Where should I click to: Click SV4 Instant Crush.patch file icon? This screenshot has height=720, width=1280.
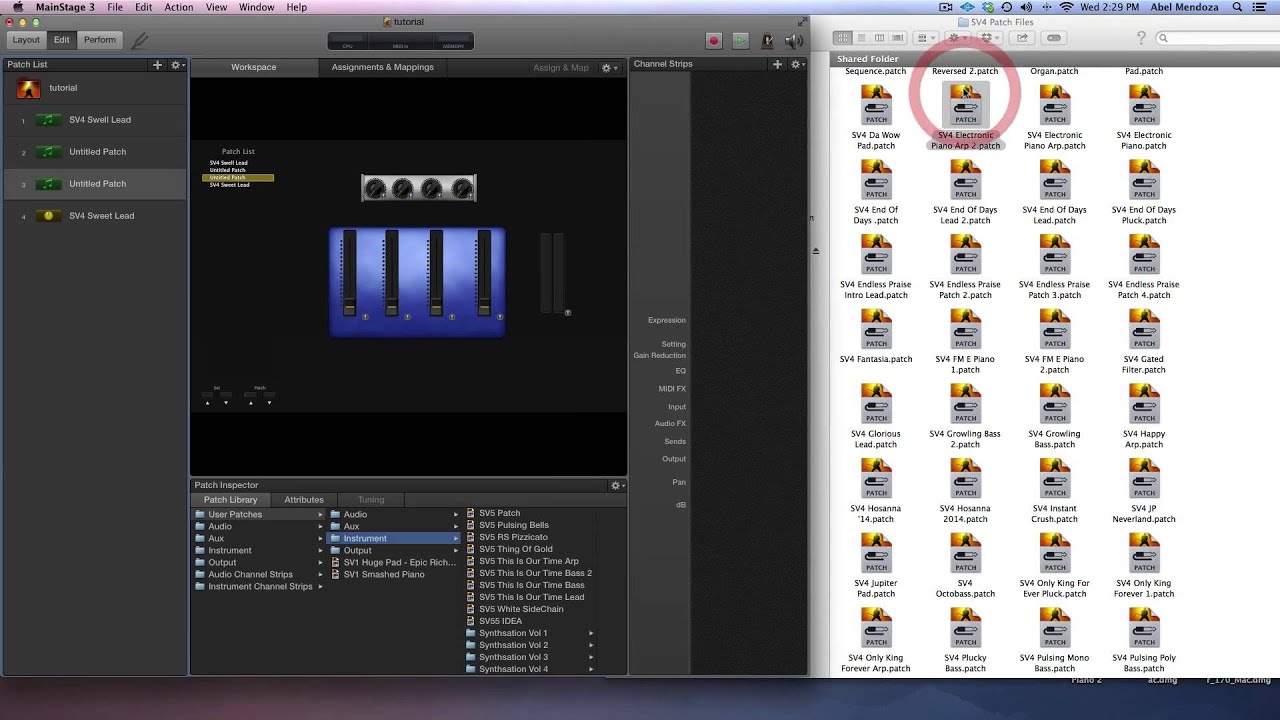click(x=1054, y=478)
